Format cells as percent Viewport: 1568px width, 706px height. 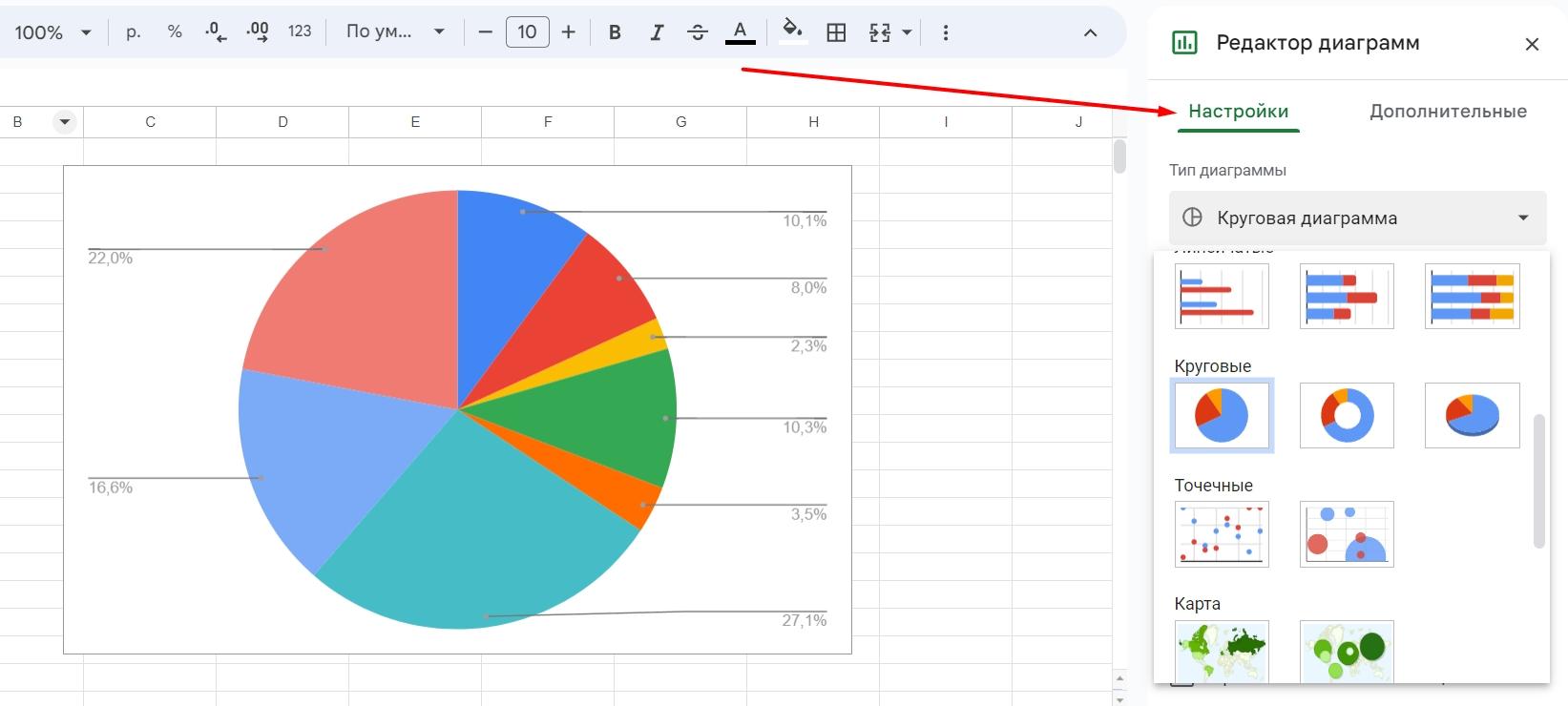pos(175,31)
